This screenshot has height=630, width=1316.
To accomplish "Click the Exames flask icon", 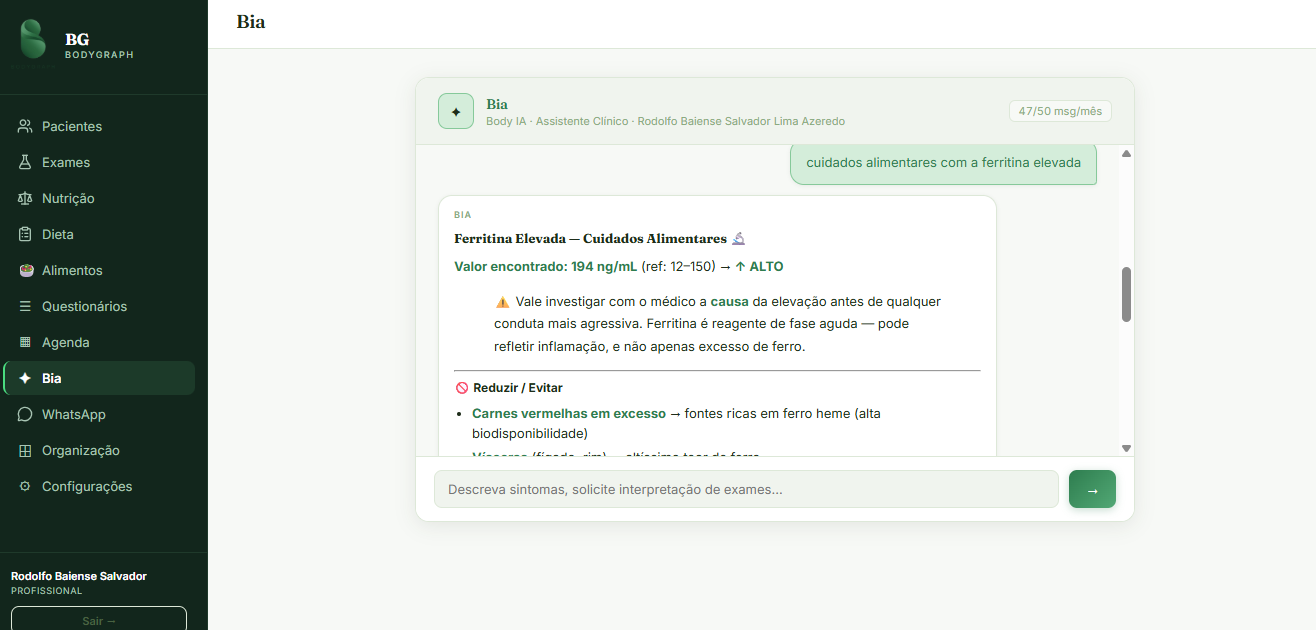I will click(x=25, y=162).
